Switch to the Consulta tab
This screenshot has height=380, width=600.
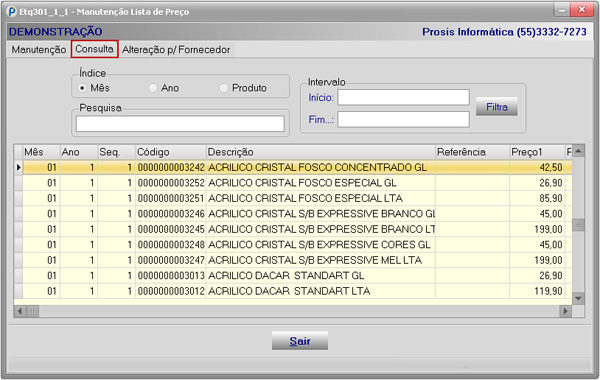[x=95, y=49]
